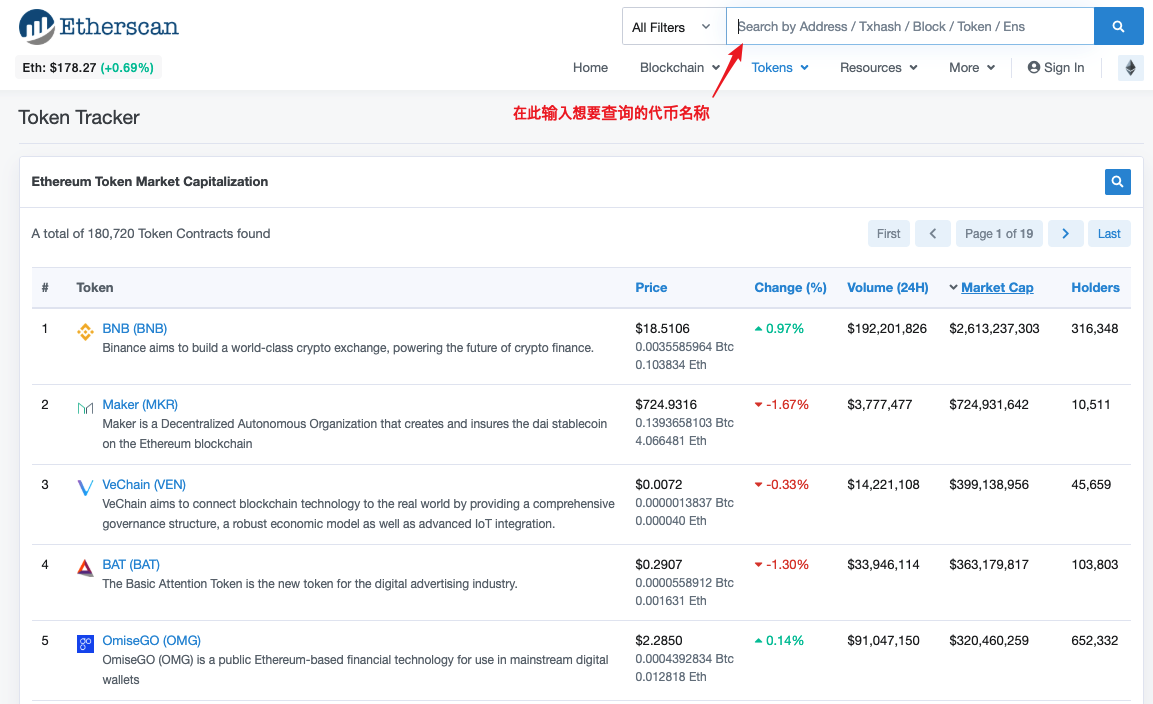Expand the Resources menu
This screenshot has height=704, width=1153.
(878, 68)
